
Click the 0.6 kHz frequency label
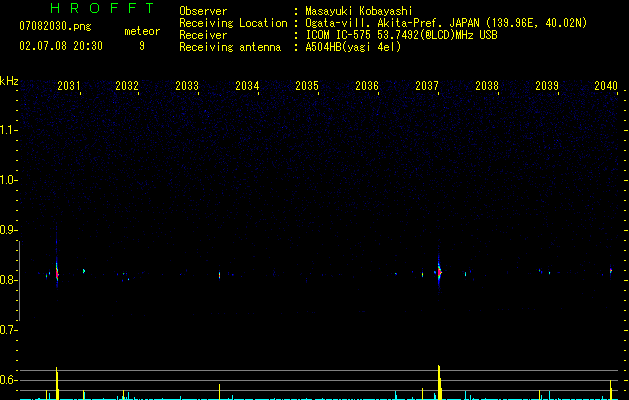[x=8, y=380]
